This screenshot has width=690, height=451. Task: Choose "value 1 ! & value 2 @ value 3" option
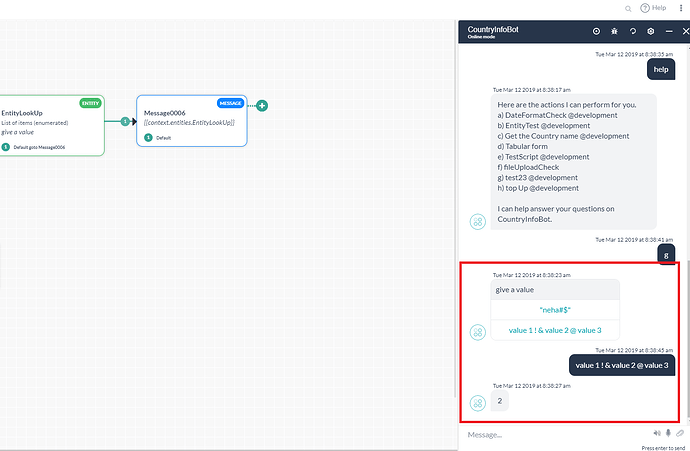(554, 330)
